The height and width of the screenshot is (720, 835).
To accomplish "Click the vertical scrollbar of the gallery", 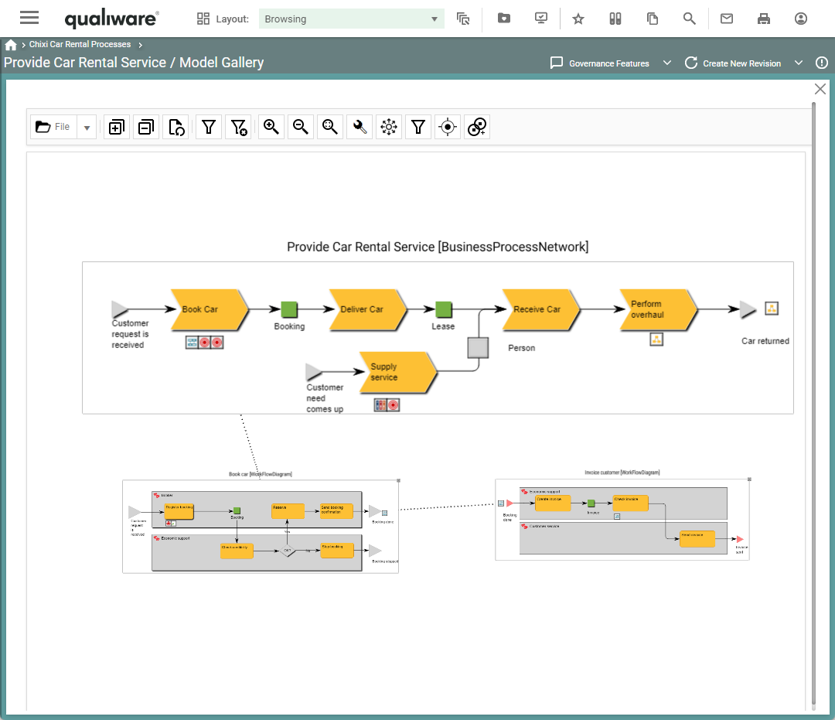I will tap(814, 405).
